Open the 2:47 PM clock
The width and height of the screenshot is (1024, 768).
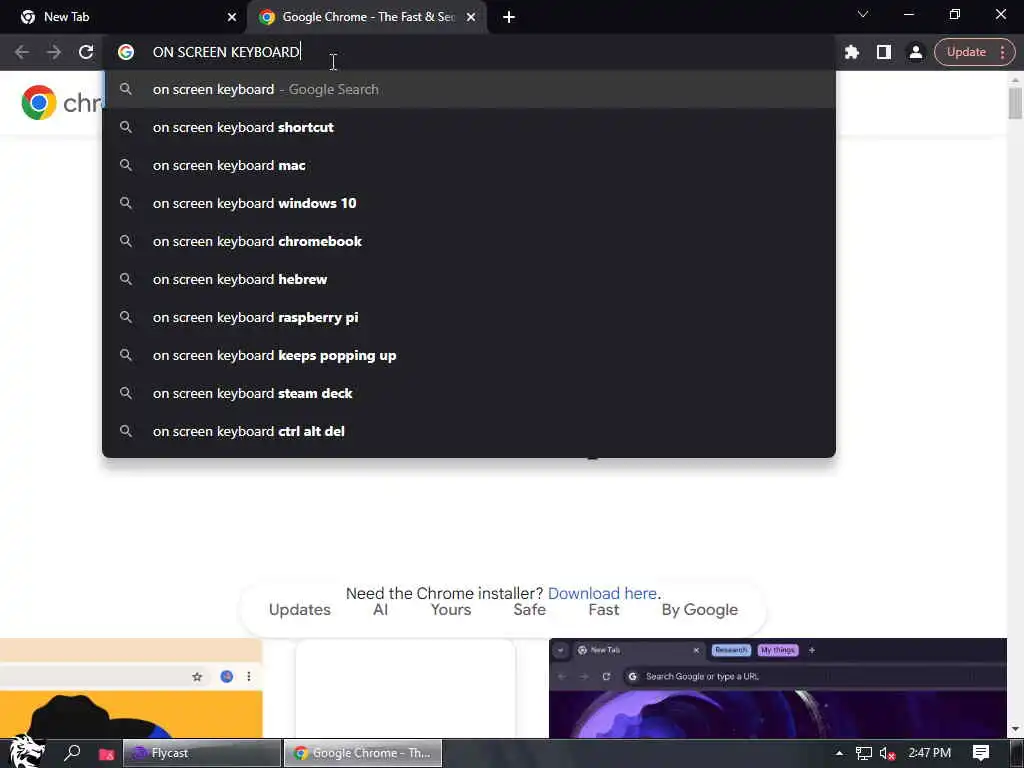click(930, 753)
